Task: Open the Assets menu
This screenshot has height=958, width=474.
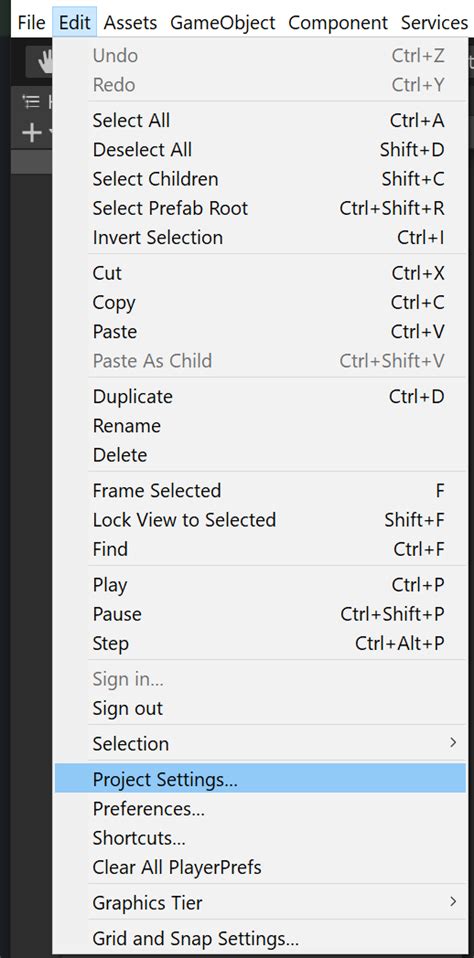Action: 130,23
